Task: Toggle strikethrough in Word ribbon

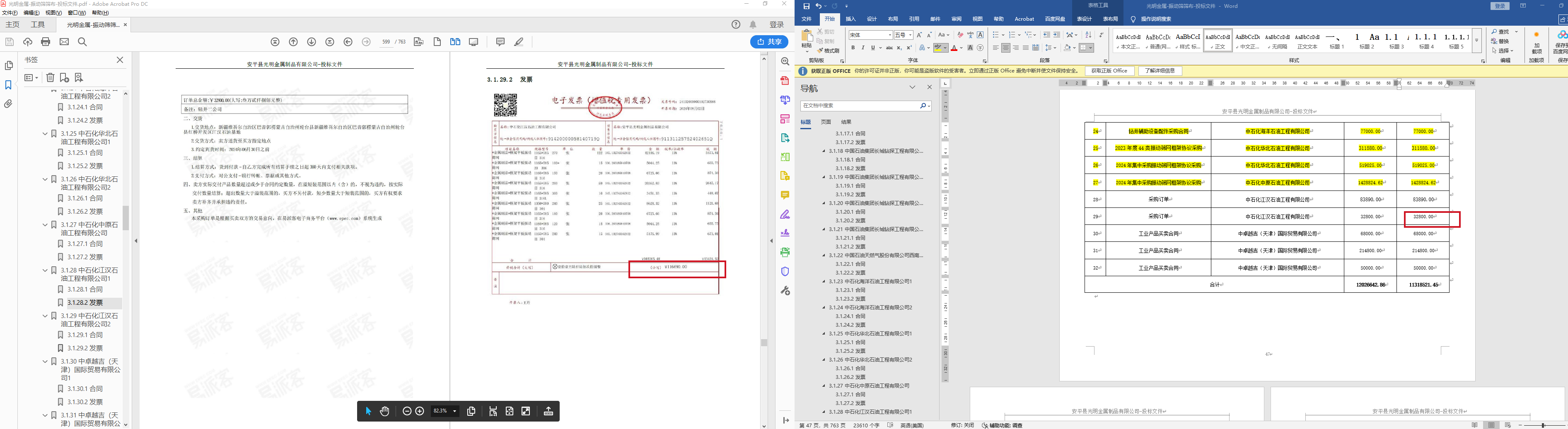Action: coord(889,48)
